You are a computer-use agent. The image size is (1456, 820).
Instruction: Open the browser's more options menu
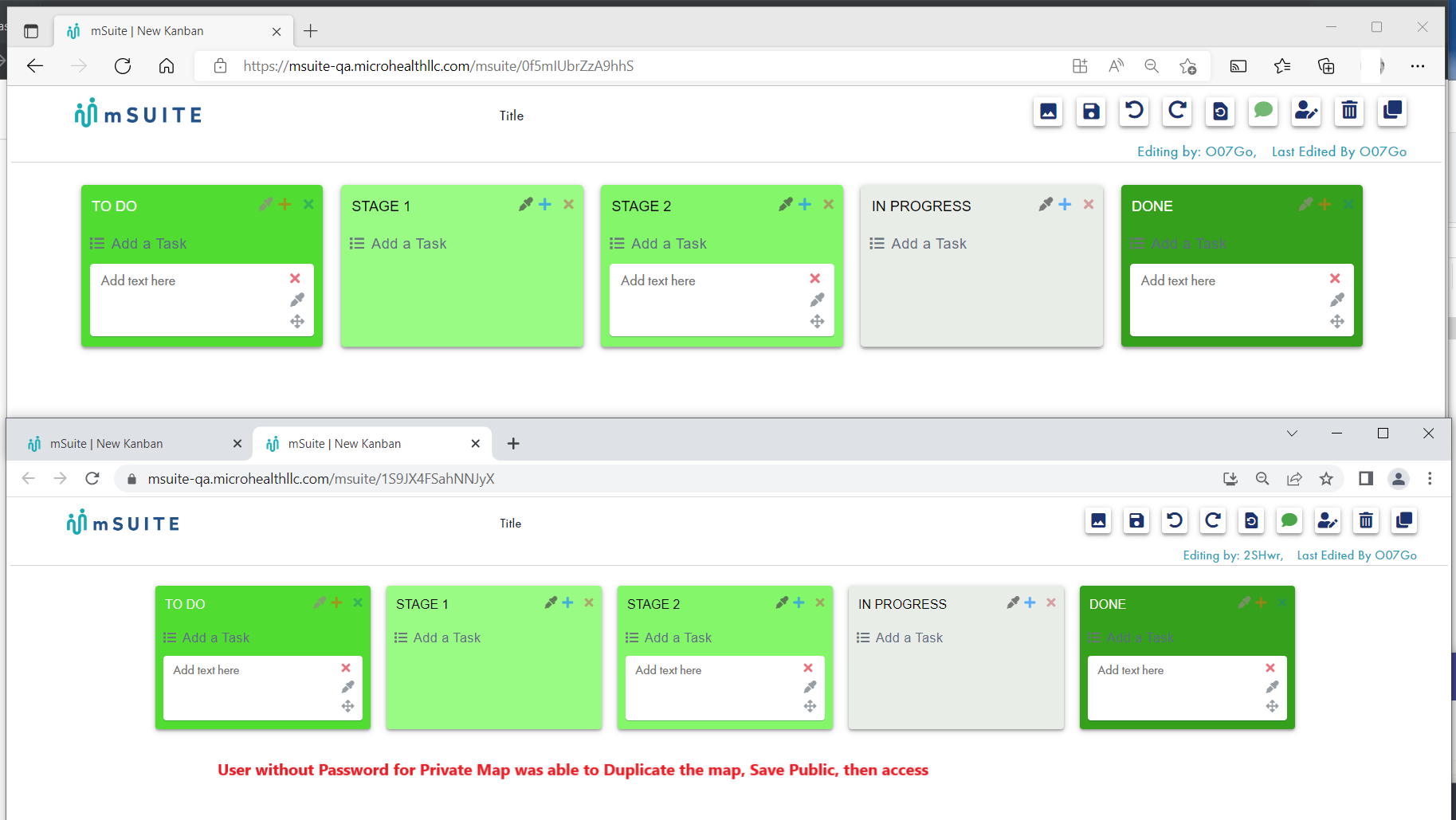tap(1419, 66)
